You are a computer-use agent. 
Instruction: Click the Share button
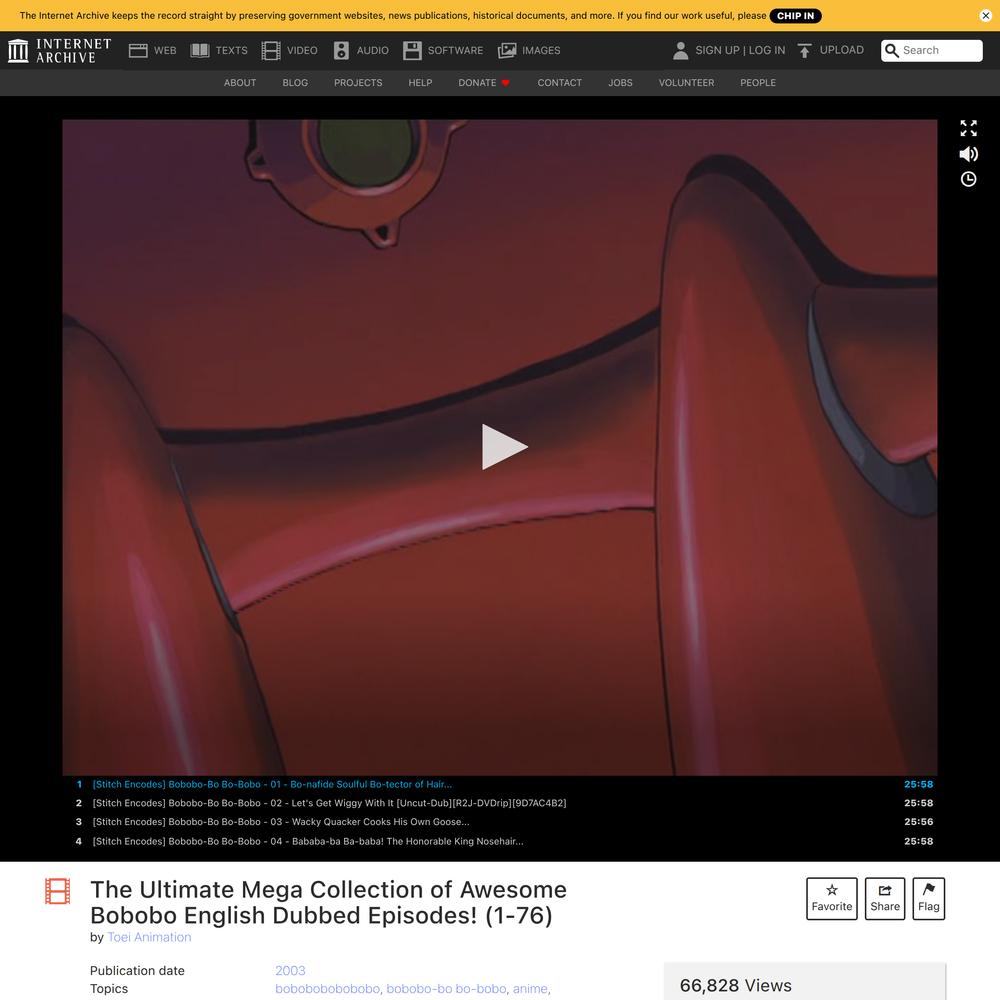point(885,899)
